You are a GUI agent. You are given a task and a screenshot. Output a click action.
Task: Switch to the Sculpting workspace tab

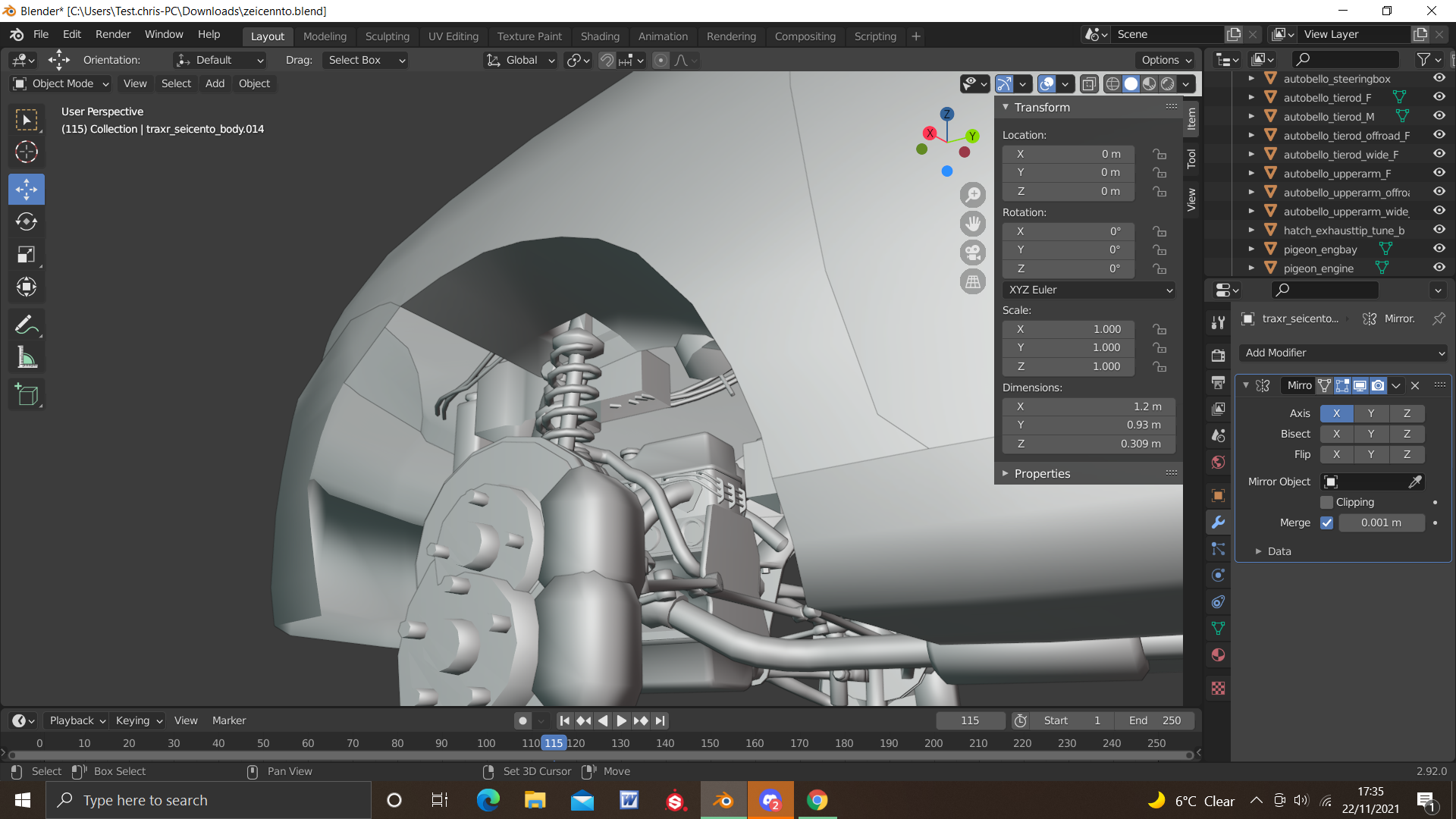tap(387, 36)
